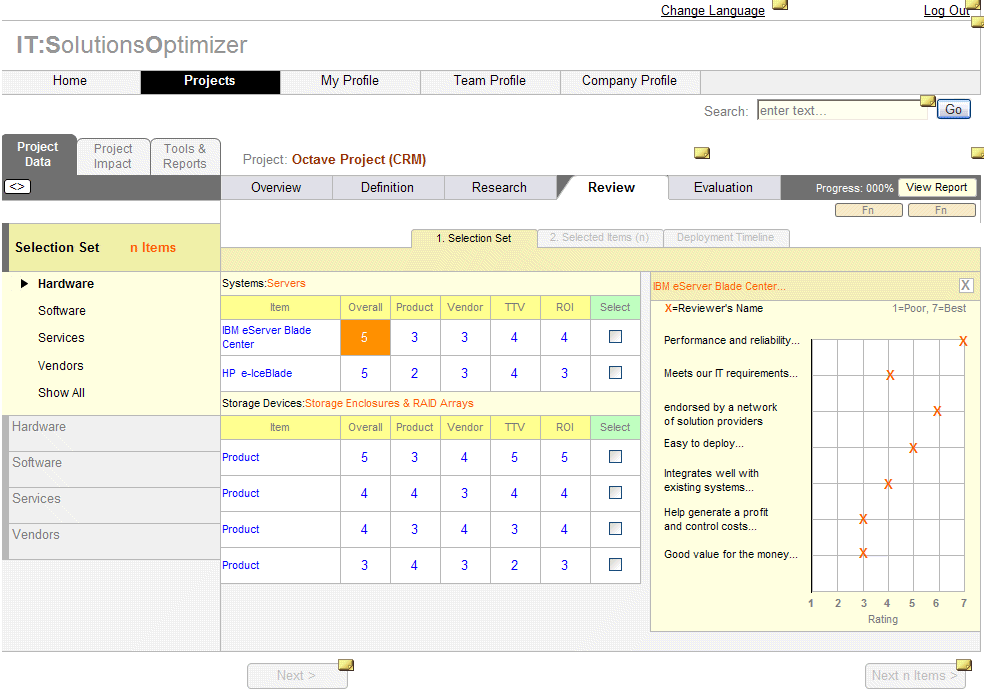Check the fourth storage Product row checkbox

[615, 565]
